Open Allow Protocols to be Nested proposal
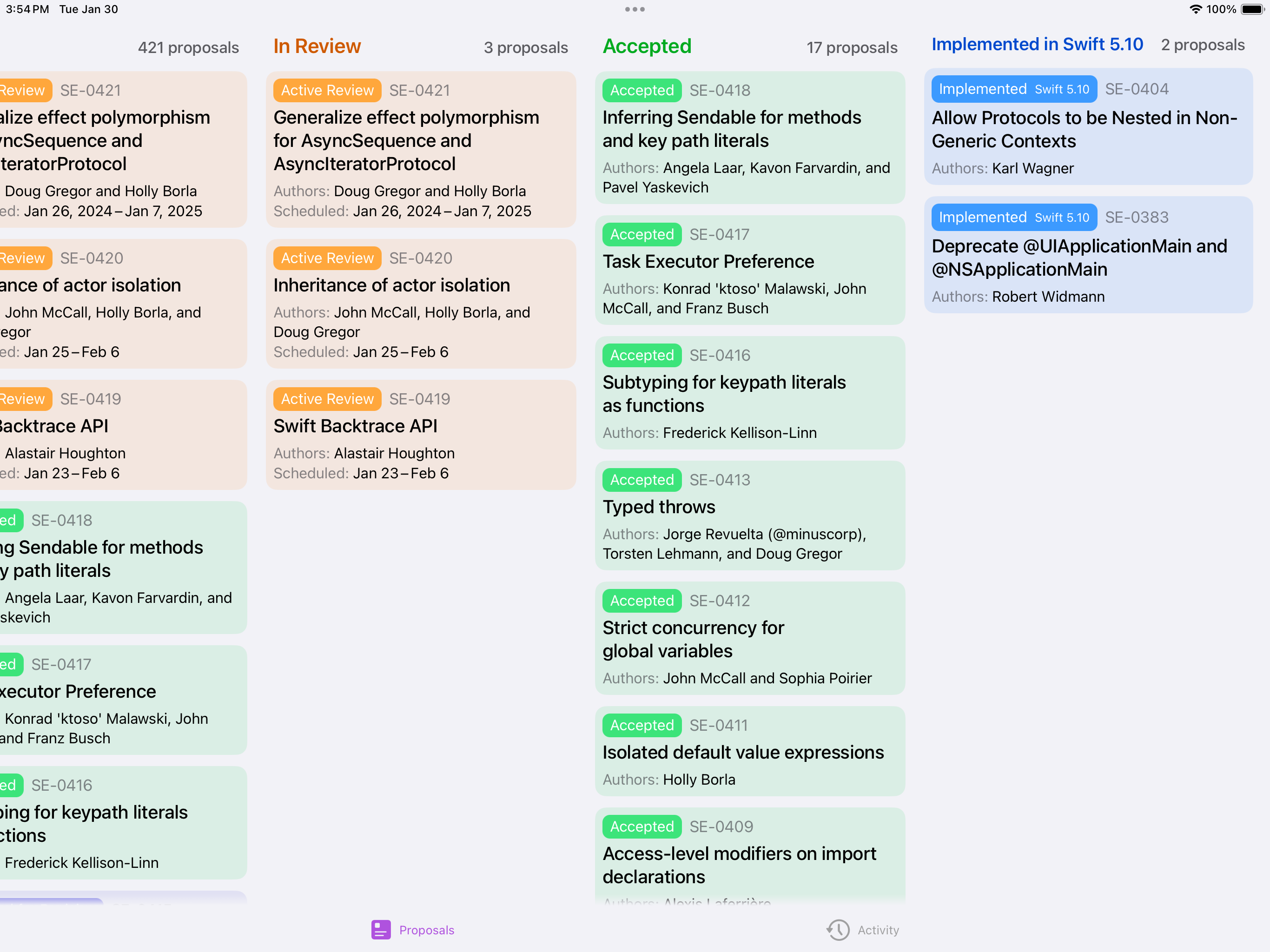1270x952 pixels. point(1088,126)
